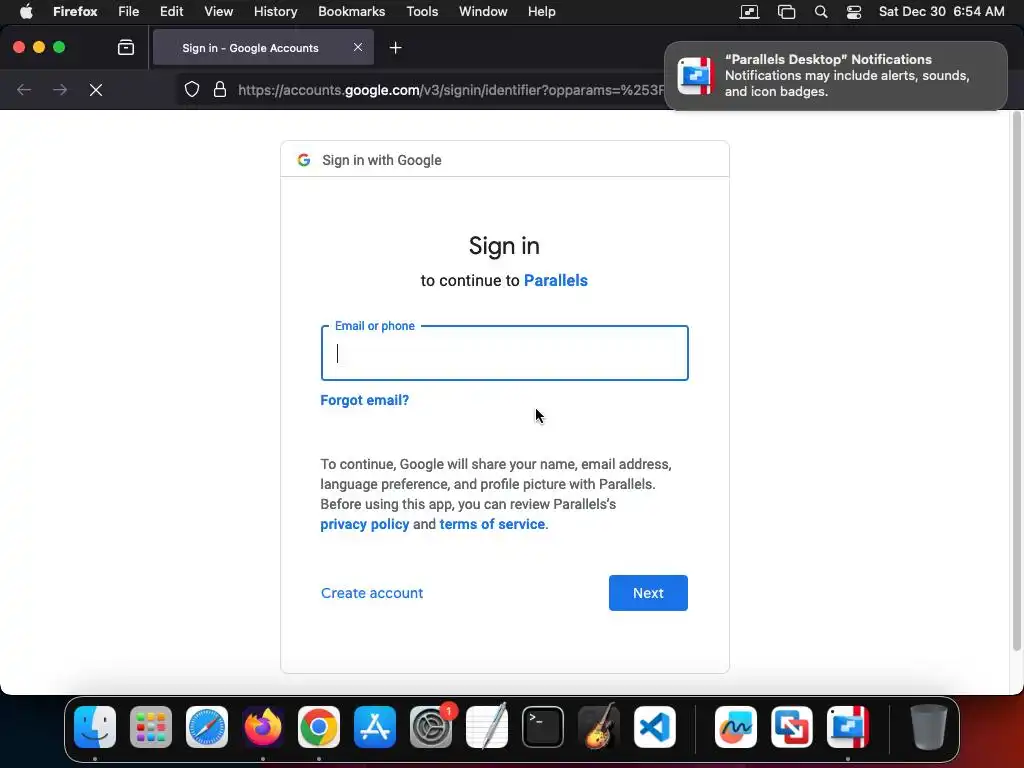The height and width of the screenshot is (768, 1024).
Task: Open the Window menu
Action: pyautogui.click(x=483, y=12)
